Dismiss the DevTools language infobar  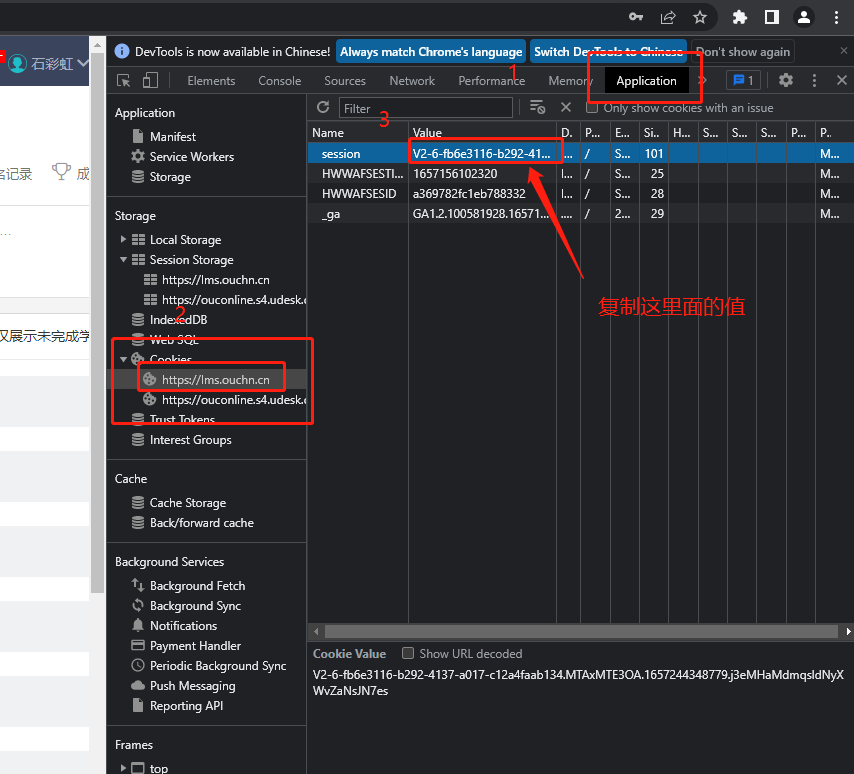click(x=844, y=51)
